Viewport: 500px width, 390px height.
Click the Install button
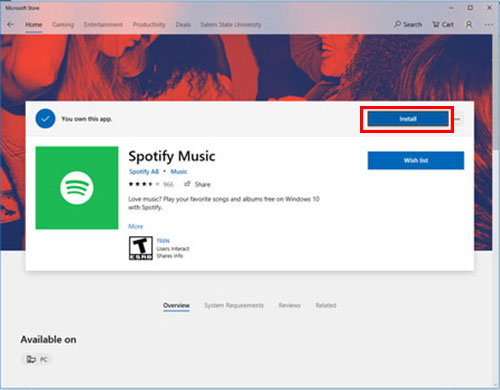click(x=408, y=119)
